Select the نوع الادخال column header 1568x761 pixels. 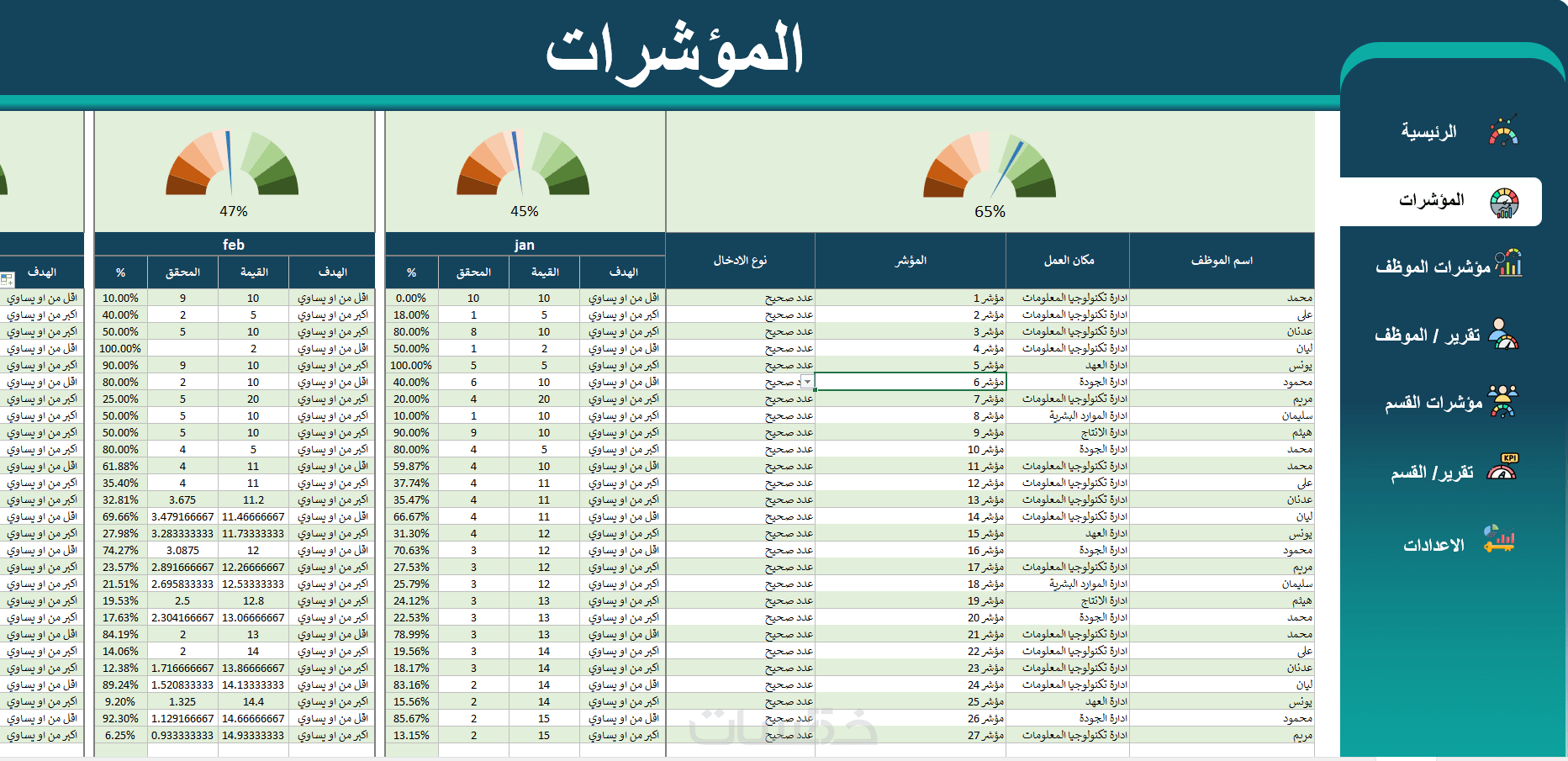740,261
